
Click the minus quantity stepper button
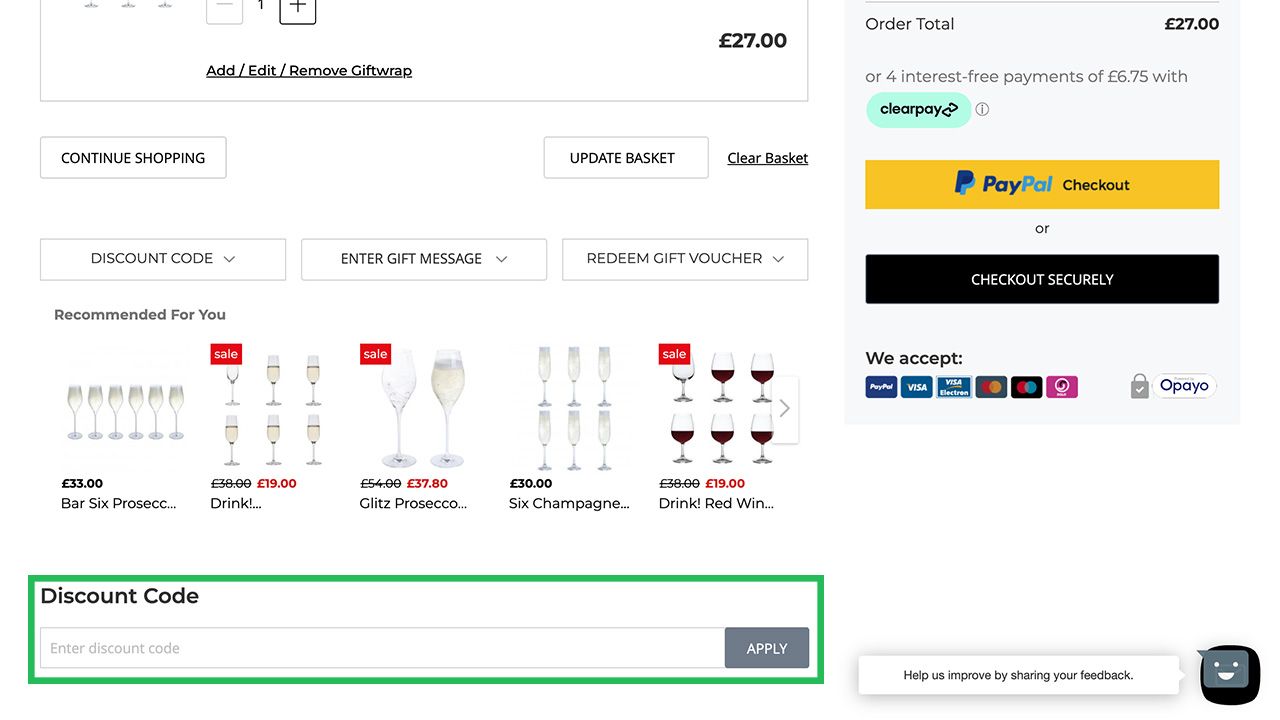click(224, 7)
